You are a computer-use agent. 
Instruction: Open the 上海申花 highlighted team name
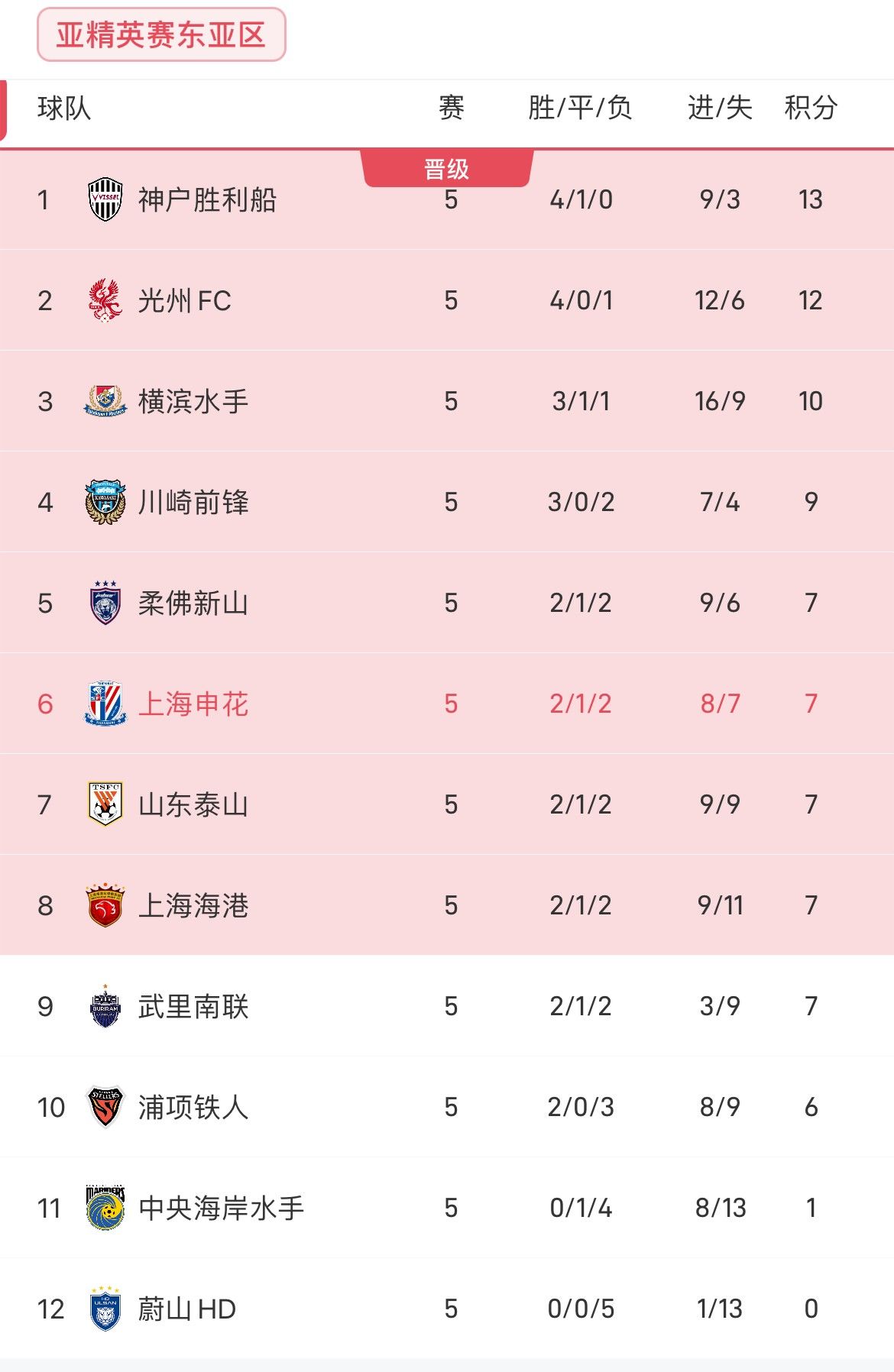193,704
